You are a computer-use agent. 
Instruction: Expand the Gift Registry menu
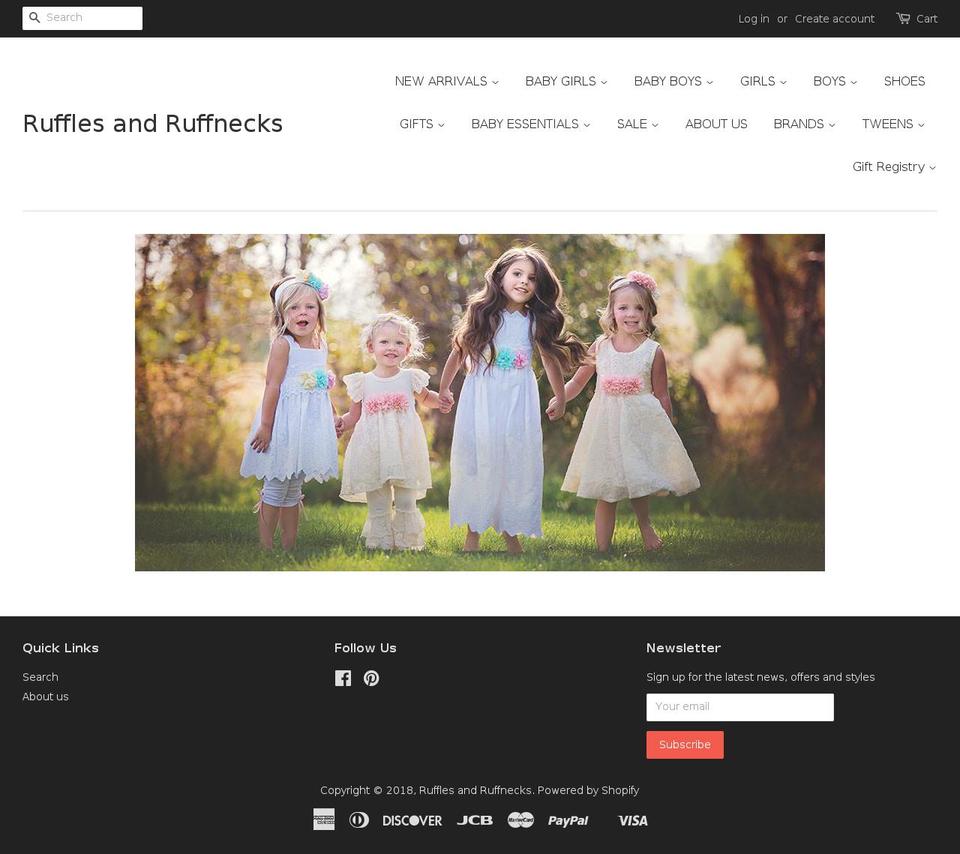pyautogui.click(x=894, y=167)
